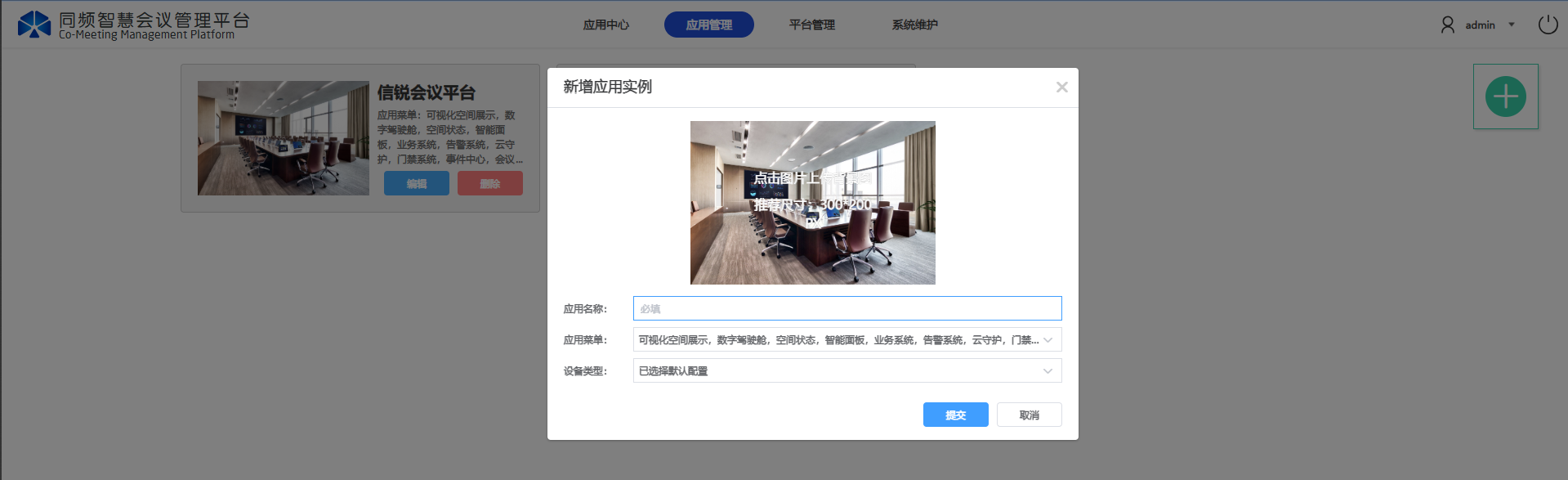The height and width of the screenshot is (480, 1568).
Task: Switch to the 应用中心 tab
Action: [605, 25]
